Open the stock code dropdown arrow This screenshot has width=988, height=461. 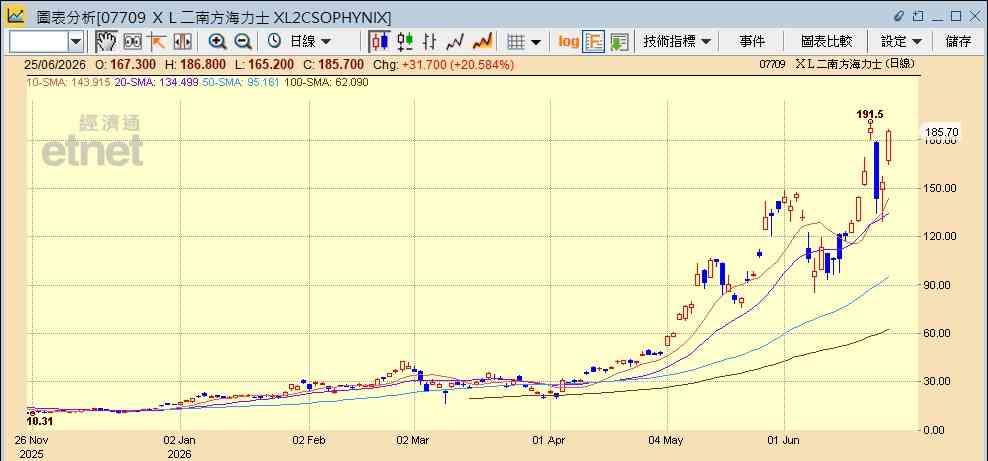[x=76, y=42]
